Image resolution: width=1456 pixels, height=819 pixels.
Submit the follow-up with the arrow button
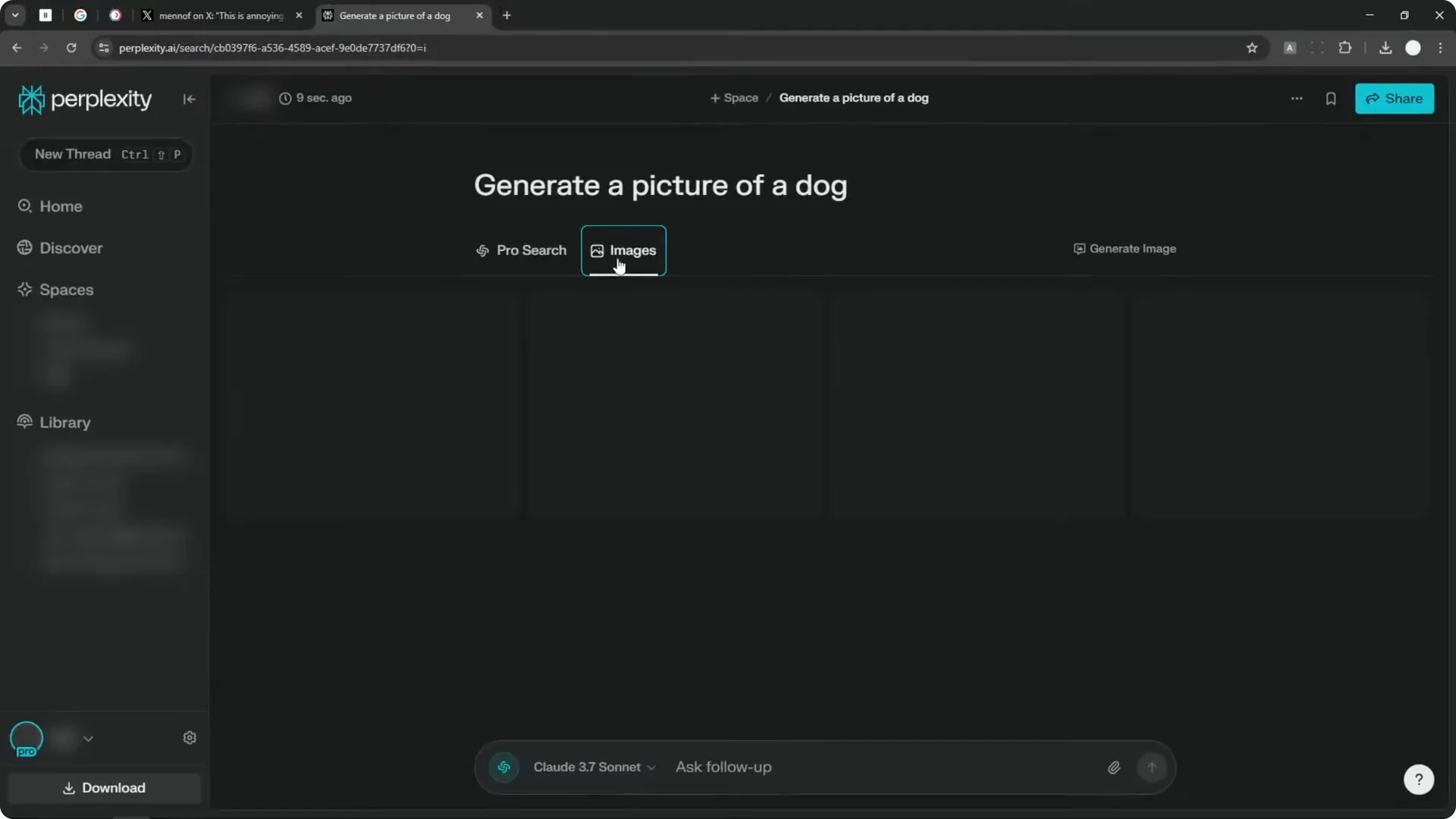1151,767
